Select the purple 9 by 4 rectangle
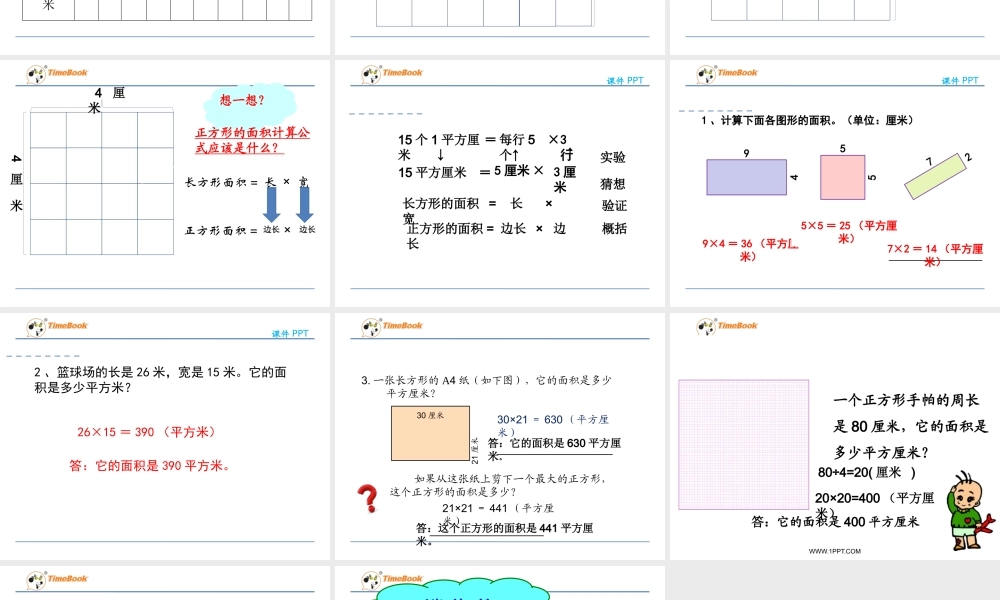 tap(746, 177)
